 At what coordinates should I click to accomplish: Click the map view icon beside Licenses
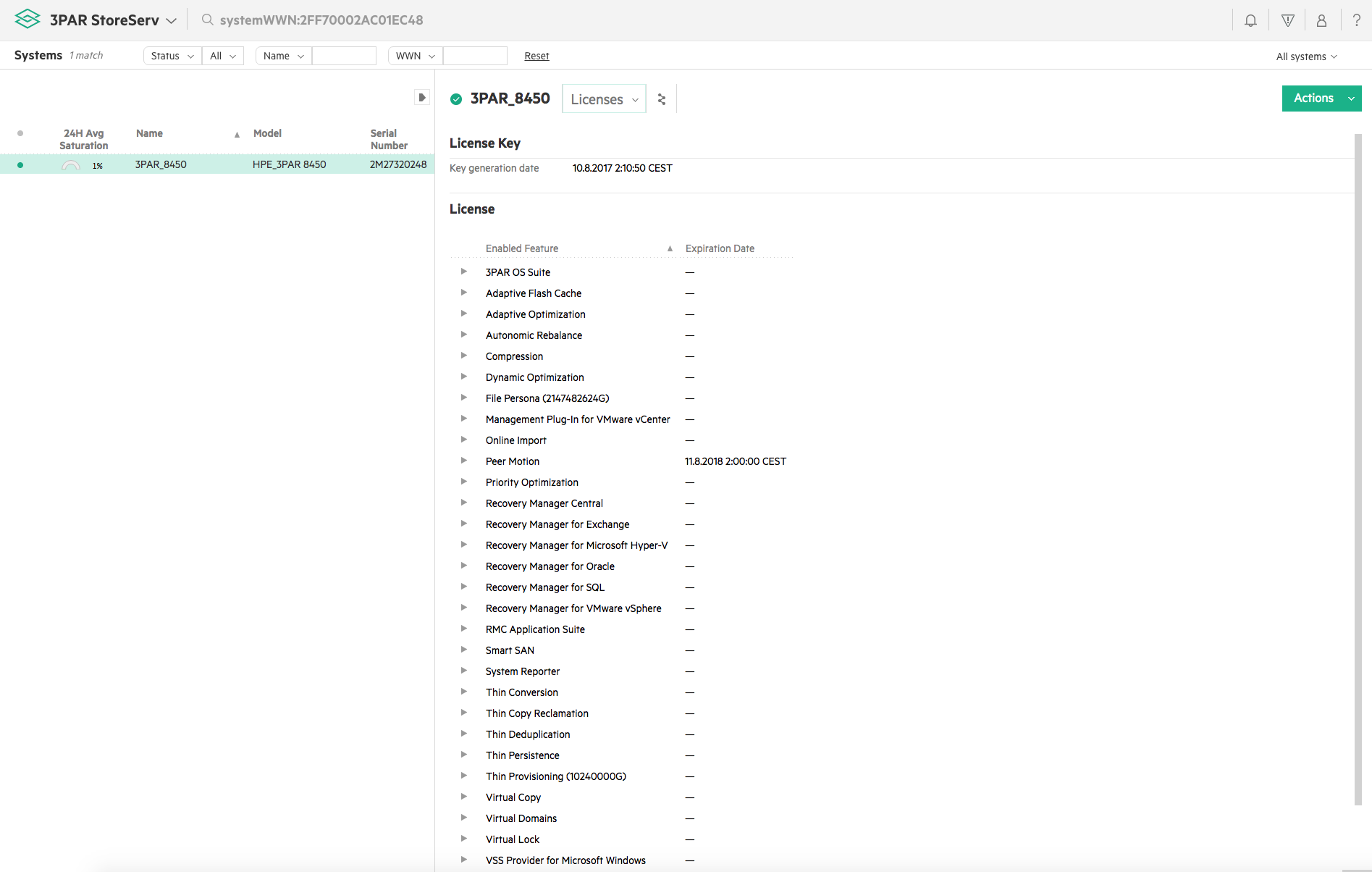coord(661,99)
